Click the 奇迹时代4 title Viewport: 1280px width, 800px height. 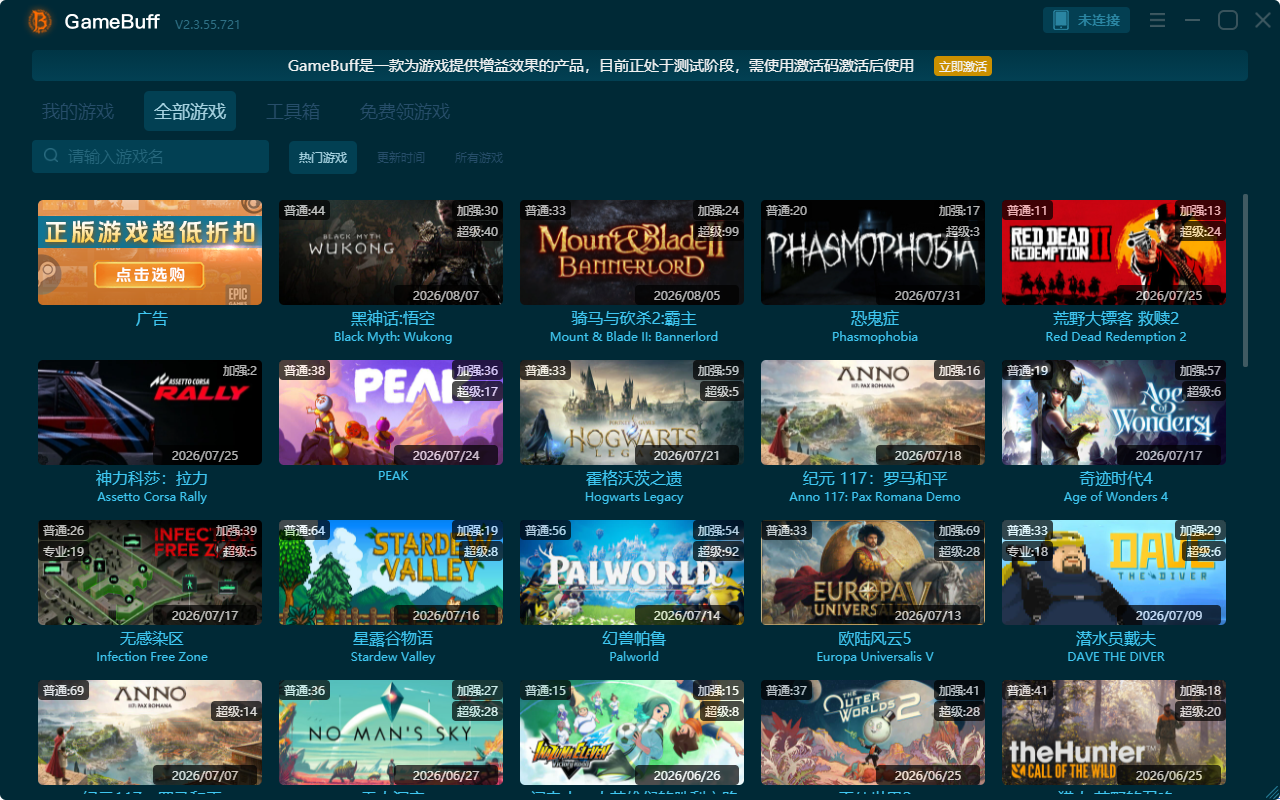point(1116,479)
